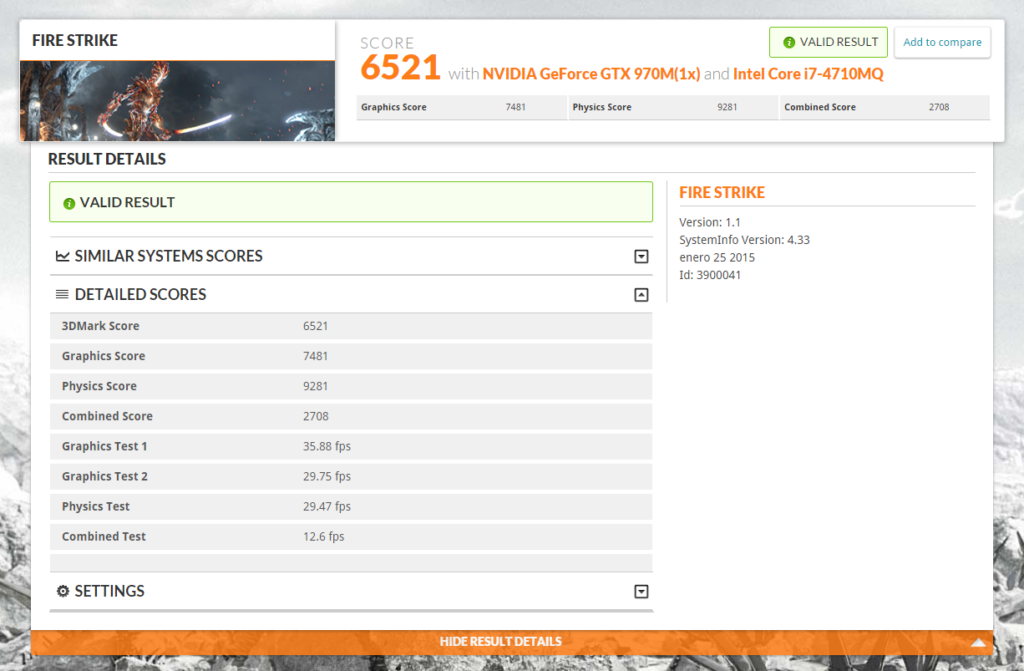The height and width of the screenshot is (671, 1024).
Task: Click the chart icon beside Similar Systems Scores
Action: (63, 256)
